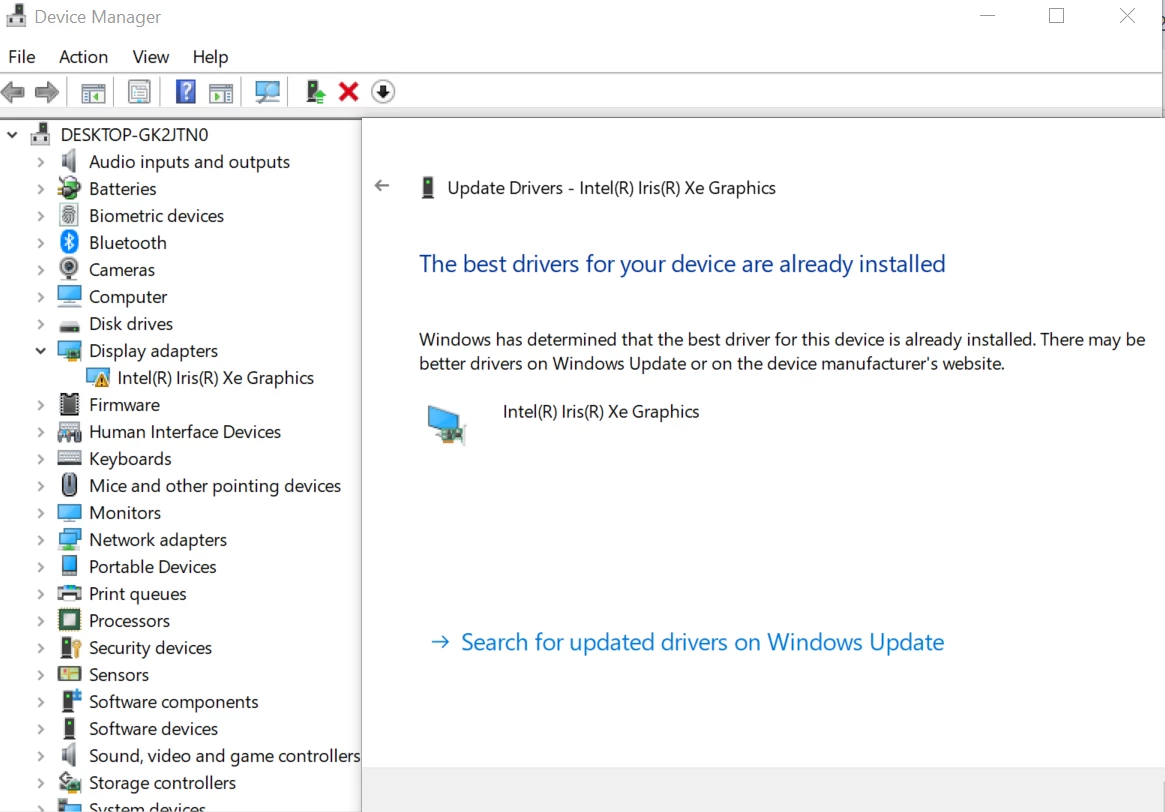The height and width of the screenshot is (812, 1165).
Task: Click the Cameras category icon
Action: point(69,269)
